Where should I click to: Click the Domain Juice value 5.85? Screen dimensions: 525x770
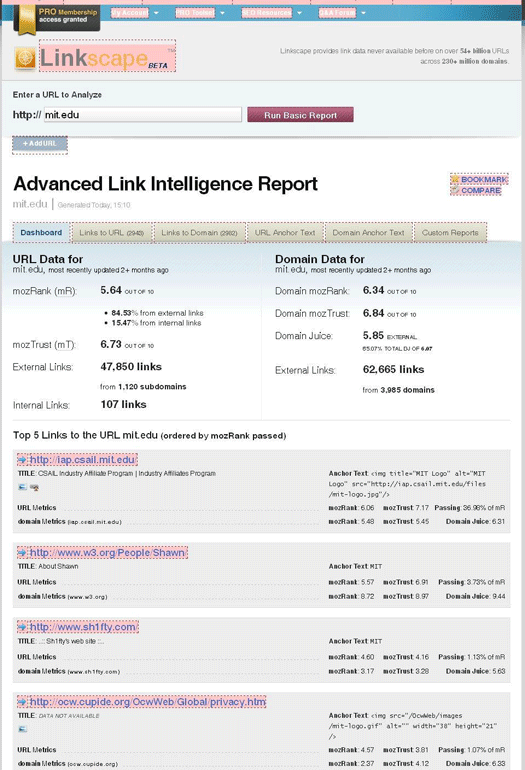click(373, 335)
